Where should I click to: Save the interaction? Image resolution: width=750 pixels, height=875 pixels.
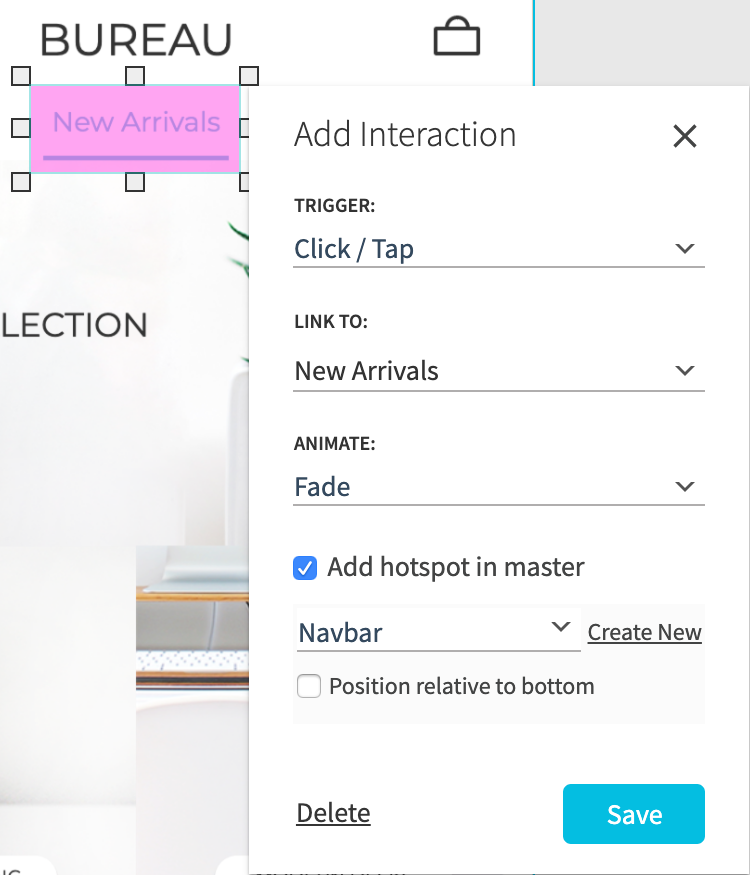click(x=633, y=814)
